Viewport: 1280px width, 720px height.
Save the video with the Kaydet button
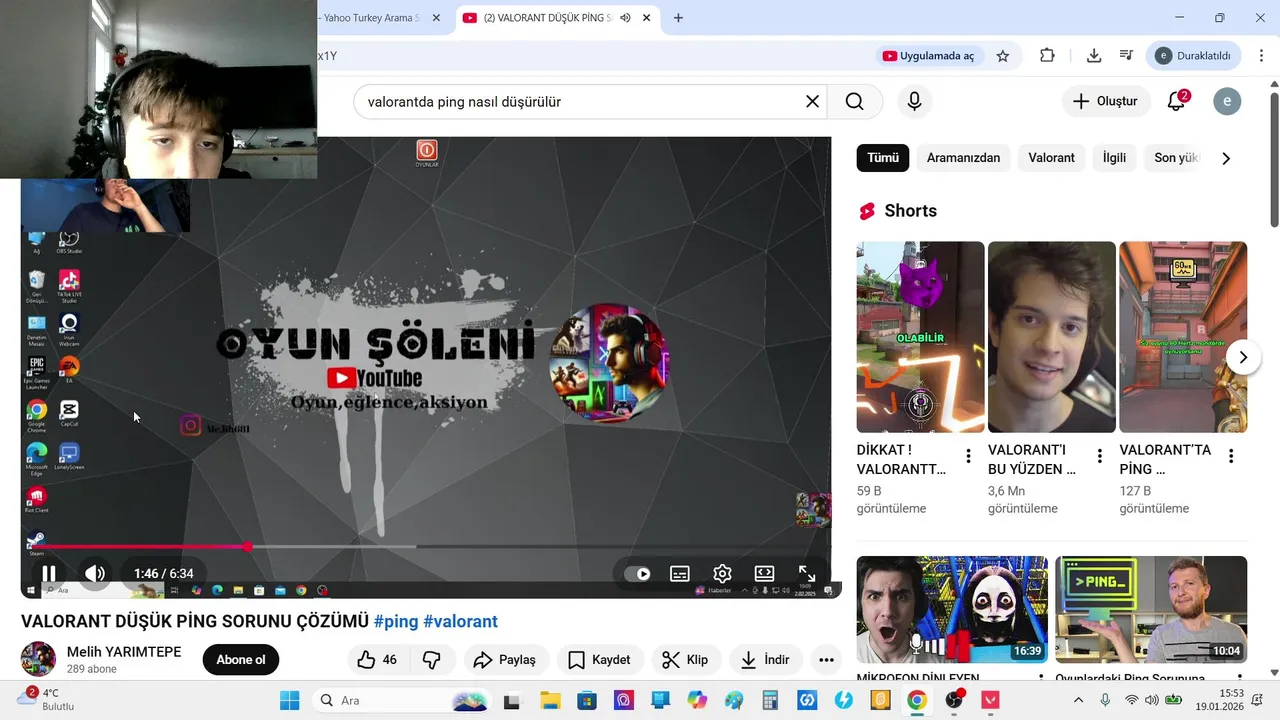(x=599, y=660)
